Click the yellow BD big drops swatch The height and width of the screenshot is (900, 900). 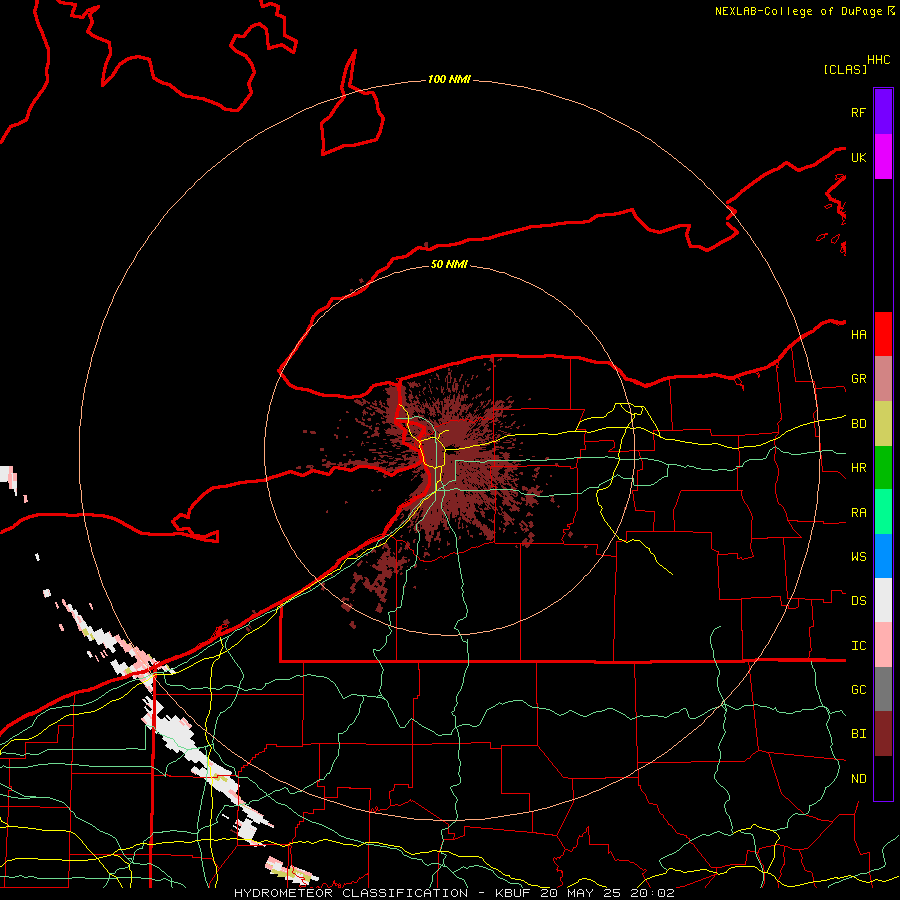point(883,424)
